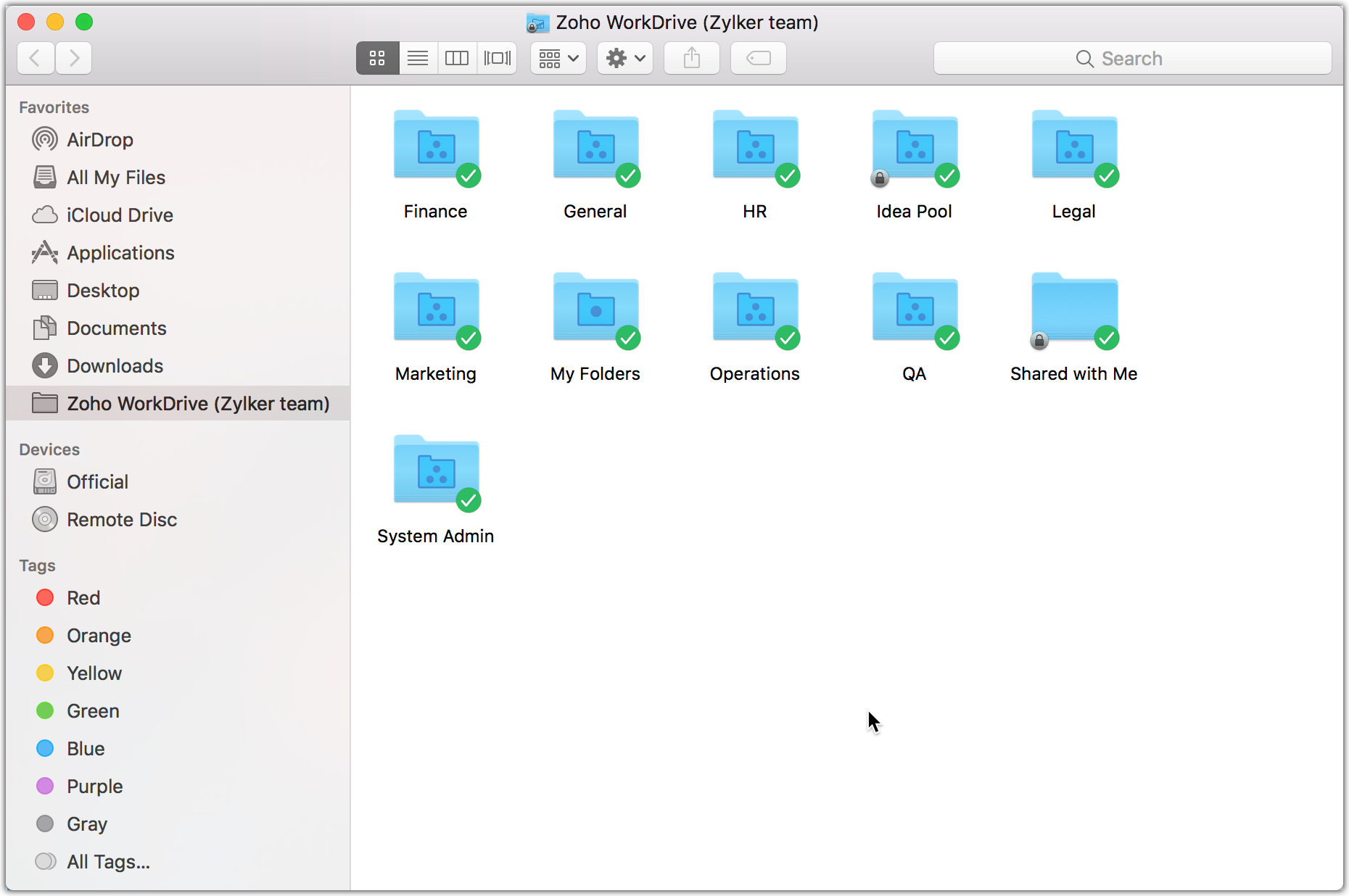The image size is (1349, 896).
Task: Switch to icon view
Action: pyautogui.click(x=377, y=58)
